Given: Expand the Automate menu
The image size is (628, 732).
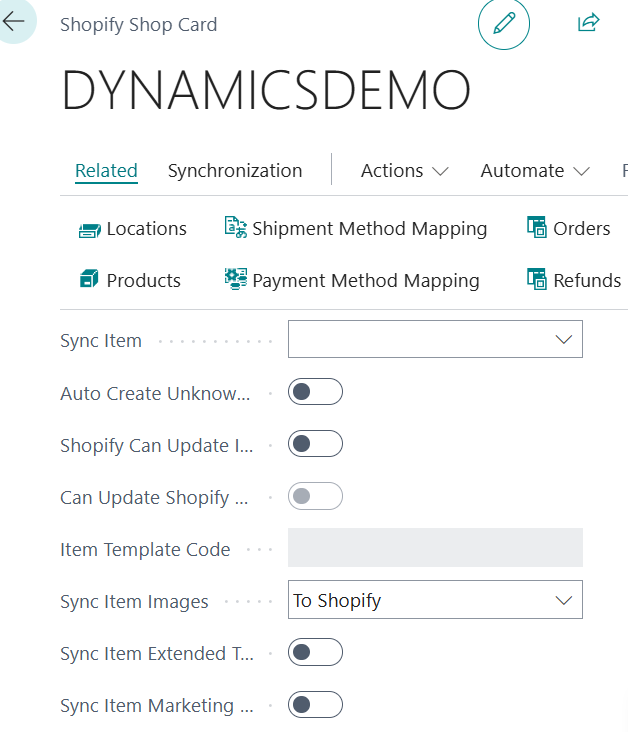Looking at the screenshot, I should point(535,171).
